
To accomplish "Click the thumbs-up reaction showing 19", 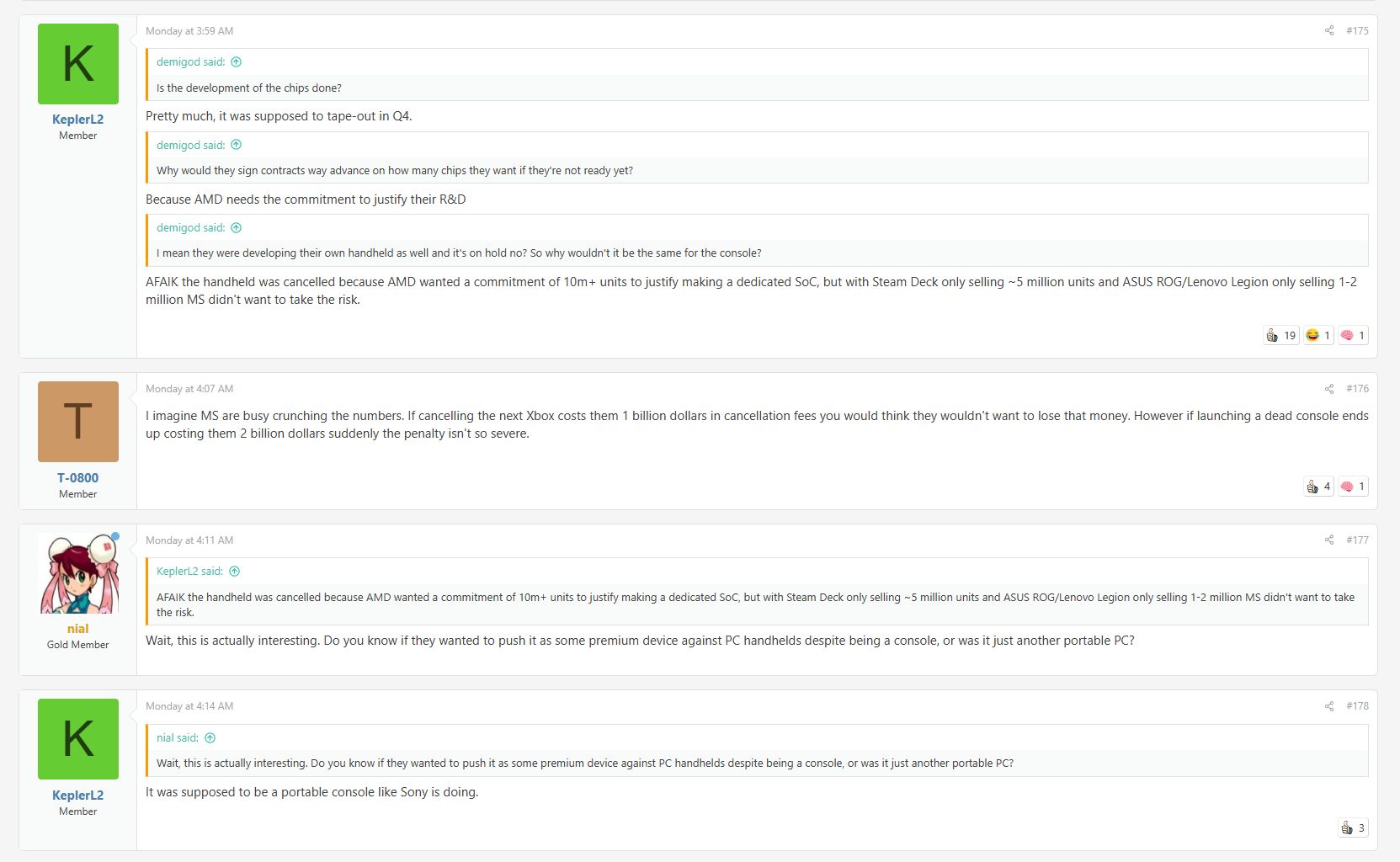I will 1280,336.
